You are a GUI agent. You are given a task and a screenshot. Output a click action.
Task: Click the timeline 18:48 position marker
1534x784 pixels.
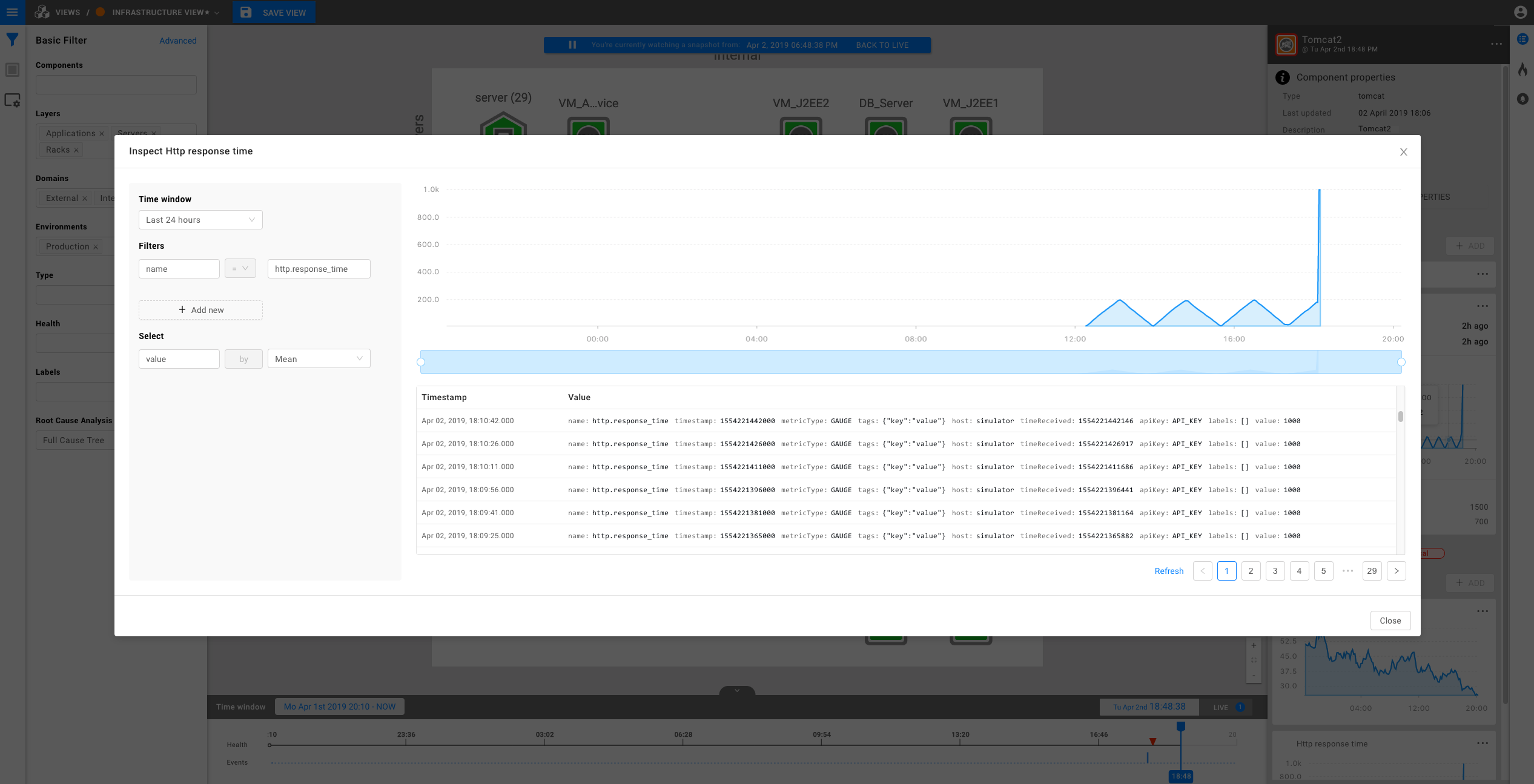tap(1180, 776)
